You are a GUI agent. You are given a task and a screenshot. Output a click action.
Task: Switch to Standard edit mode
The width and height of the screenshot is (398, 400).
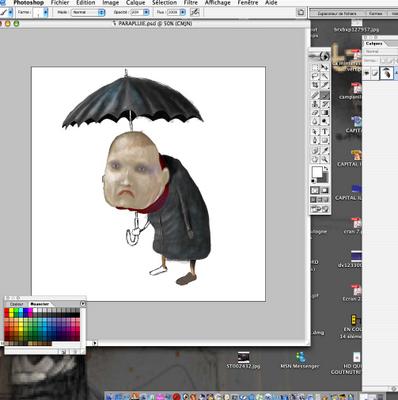(x=315, y=190)
